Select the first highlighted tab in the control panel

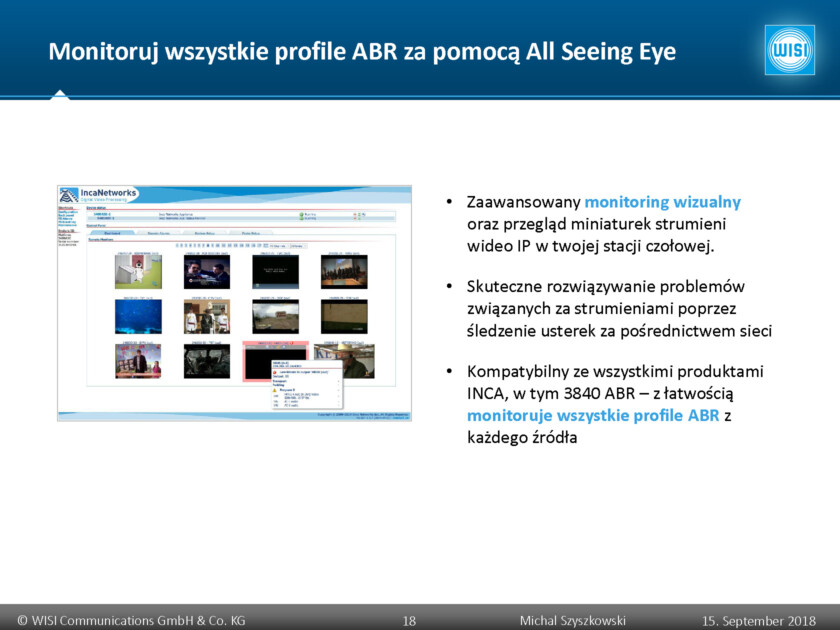(112, 232)
